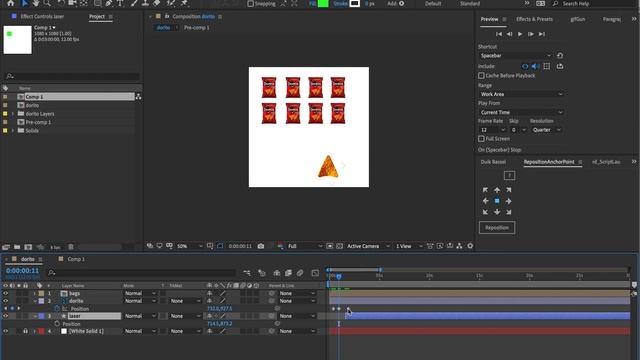Expand the Solids folder

click(13, 131)
